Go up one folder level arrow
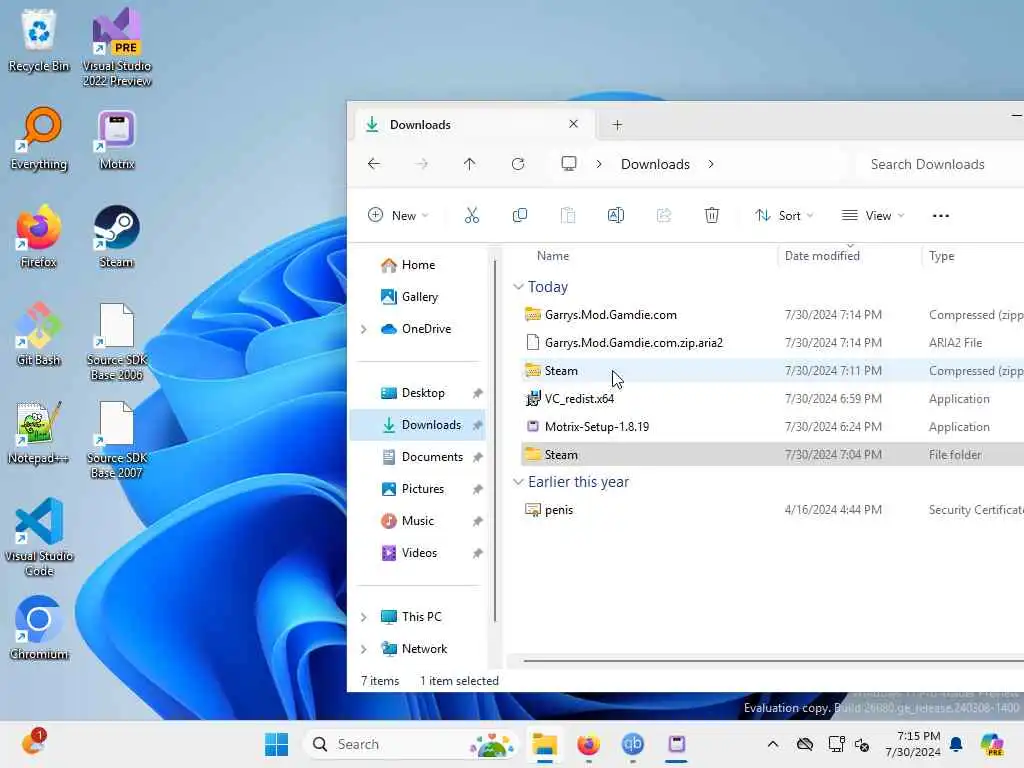 point(470,164)
